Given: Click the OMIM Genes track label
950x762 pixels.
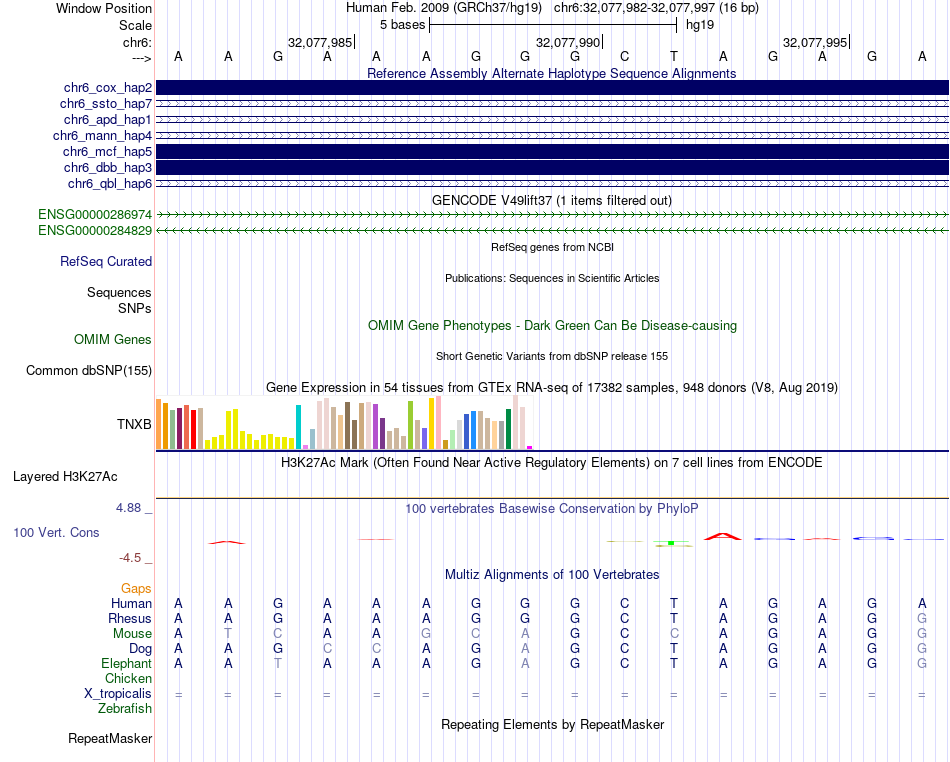Looking at the screenshot, I should (x=113, y=340).
